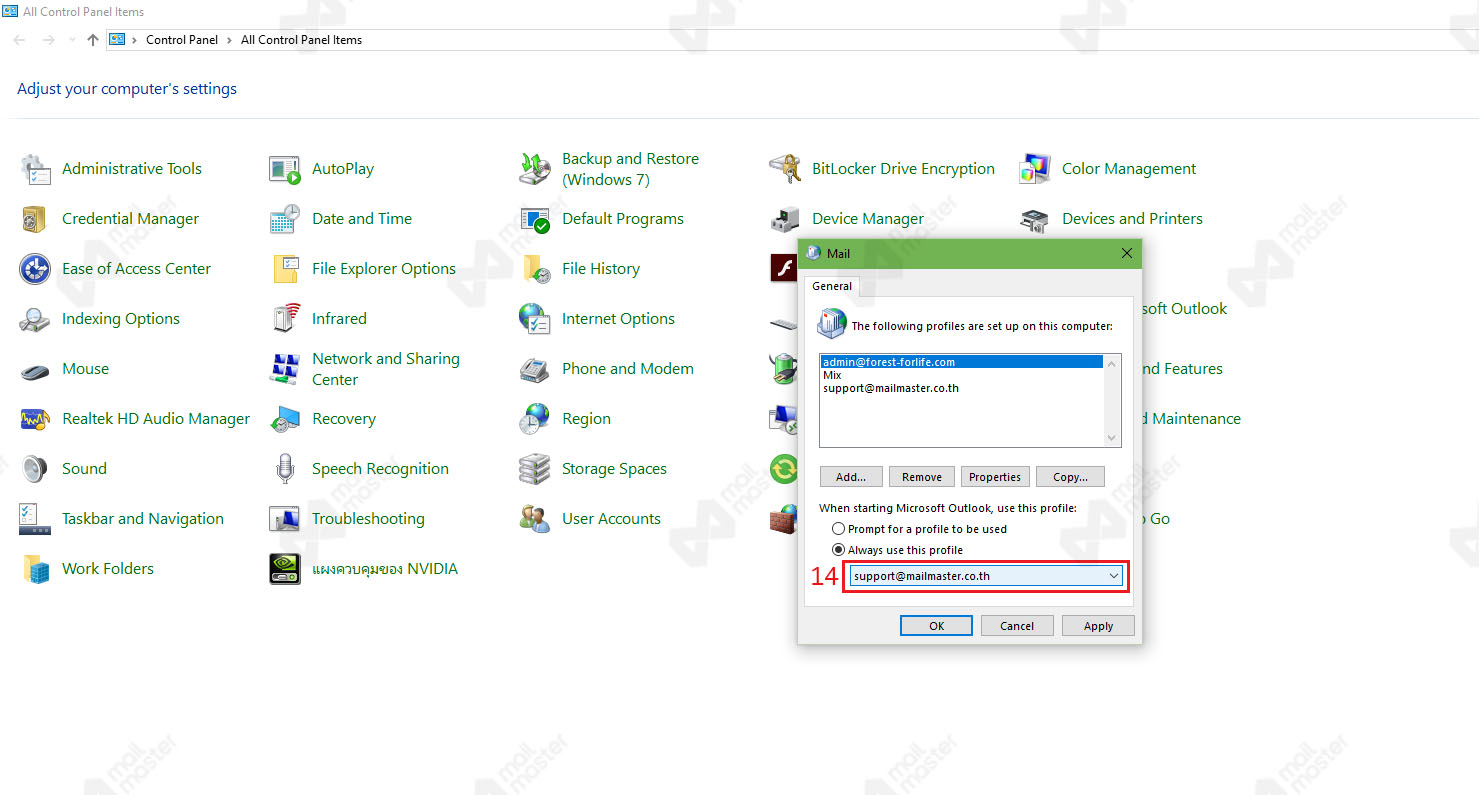1479x795 pixels.
Task: Open the Network and Sharing Center icon
Action: coord(285,369)
